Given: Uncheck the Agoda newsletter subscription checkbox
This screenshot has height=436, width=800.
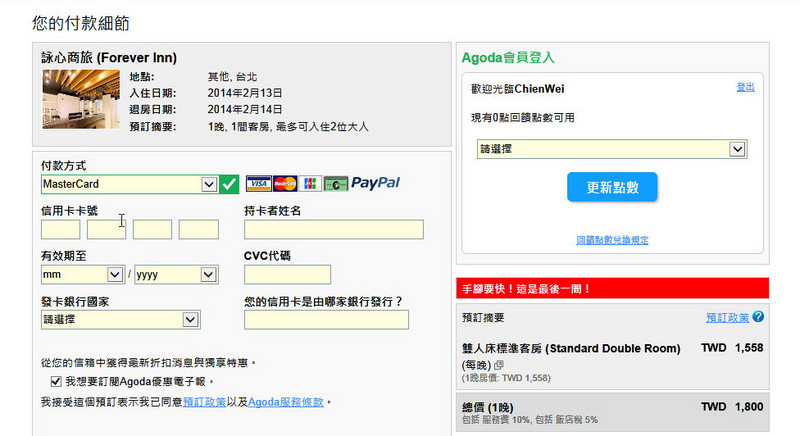Looking at the screenshot, I should point(56,381).
